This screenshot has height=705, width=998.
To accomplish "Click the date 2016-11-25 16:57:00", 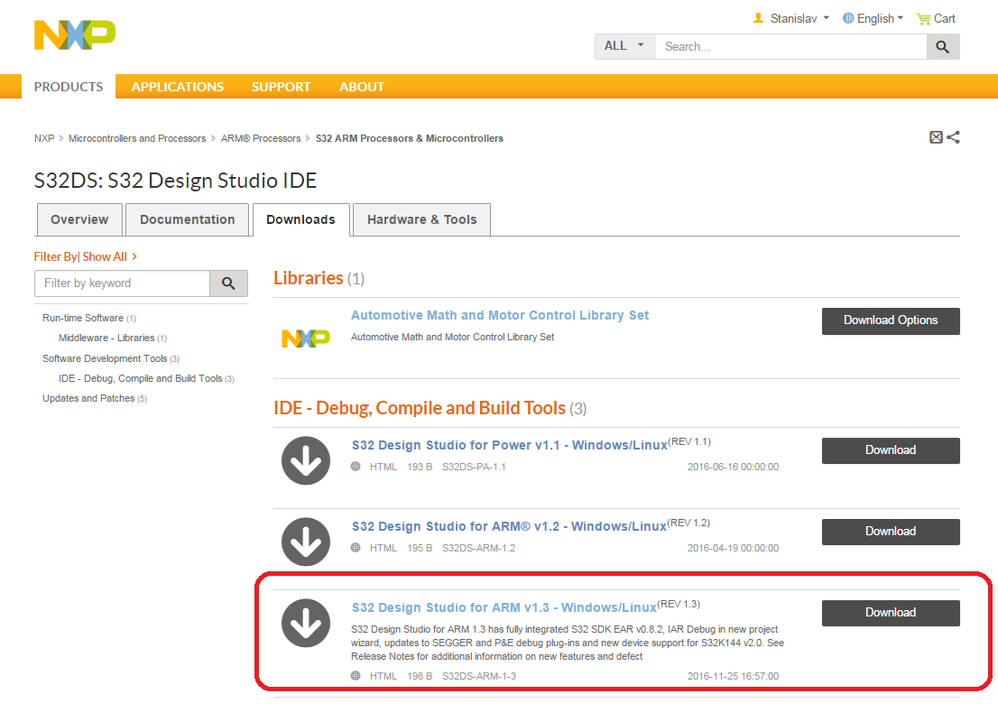I will pos(733,676).
